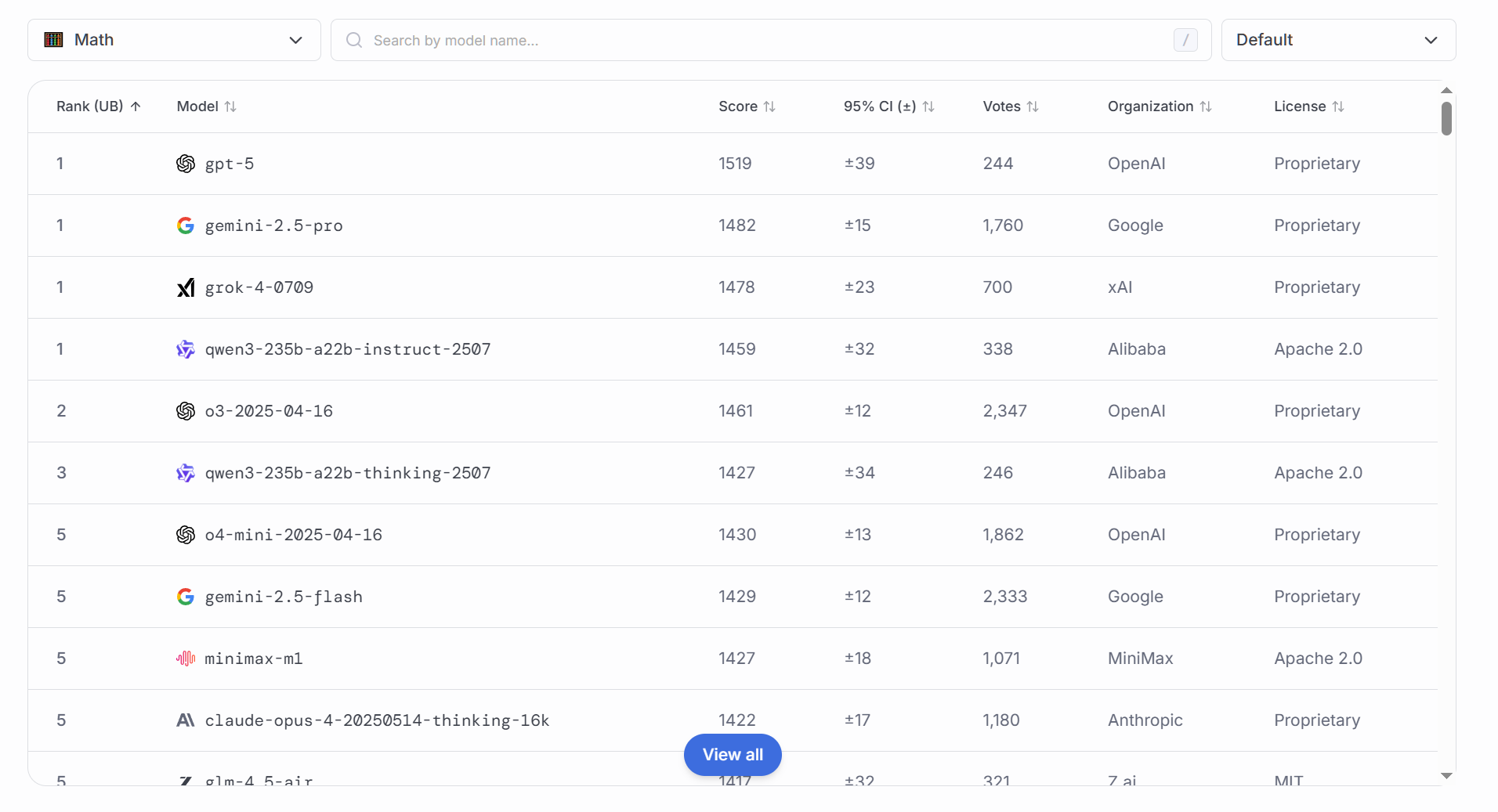Click the 2,347 votes cell for o3
1498x812 pixels.
1005,411
